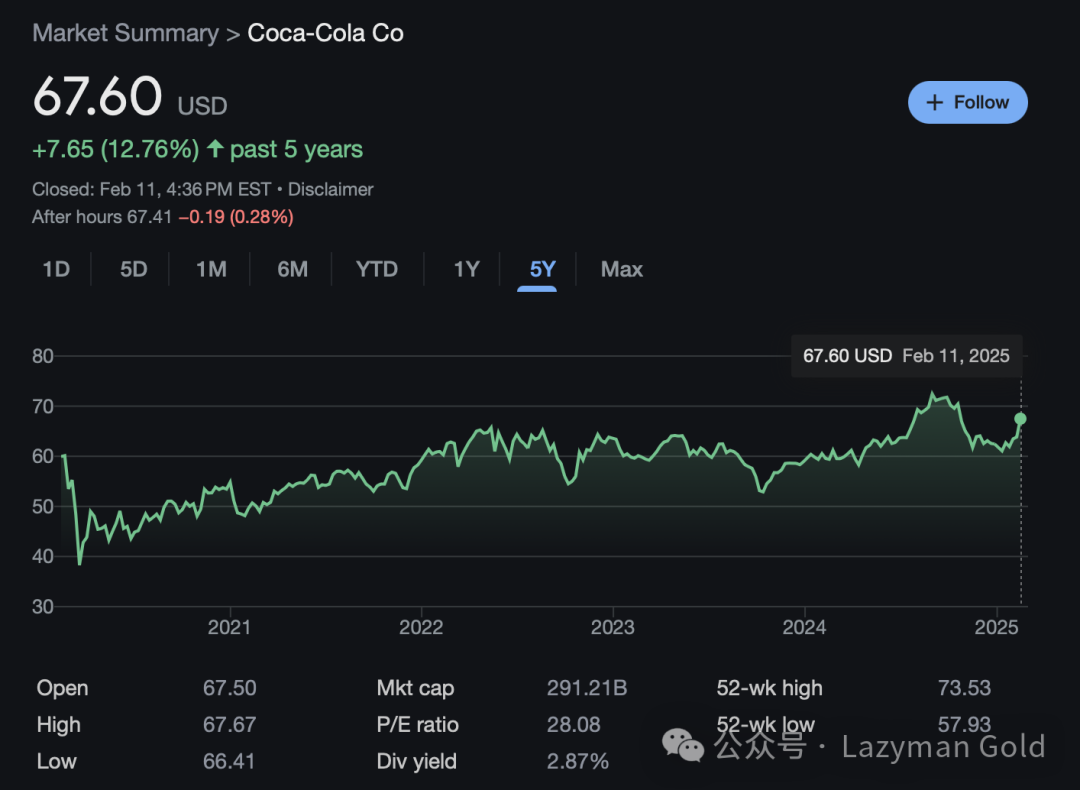Click the After hours 67.41 text
The width and height of the screenshot is (1080, 790).
[x=102, y=217]
